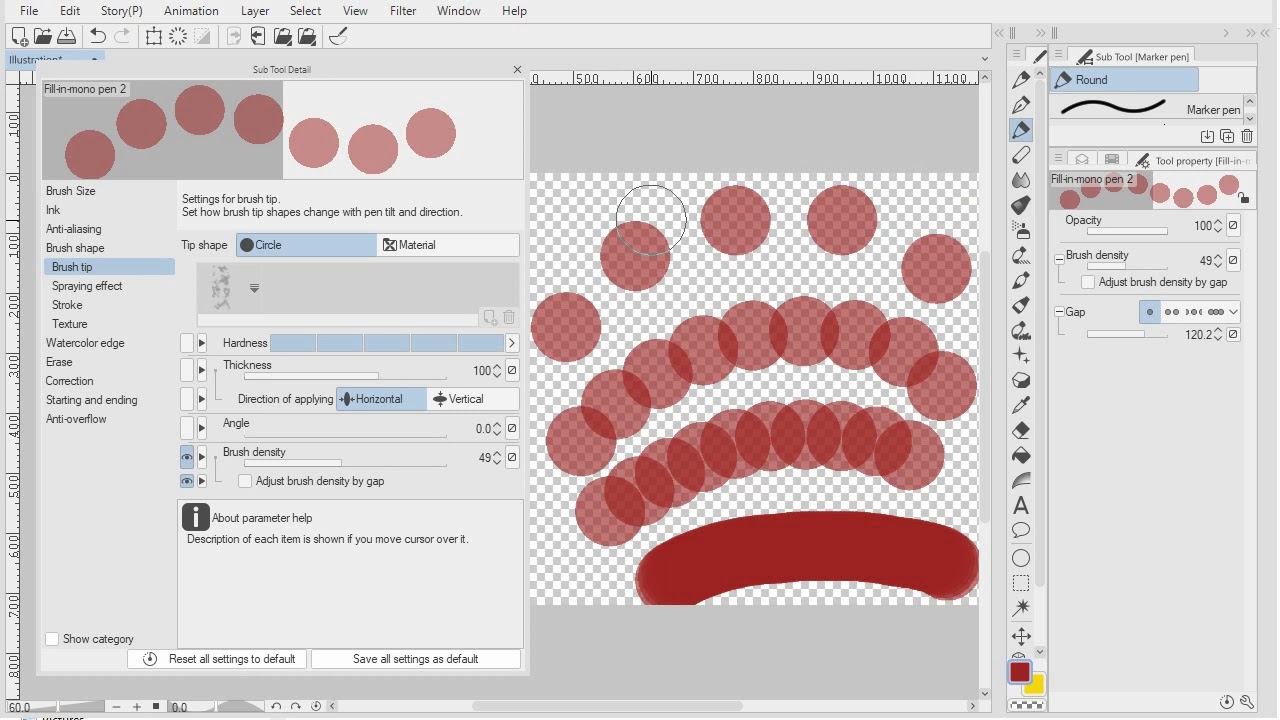Open the File menu

29,11
